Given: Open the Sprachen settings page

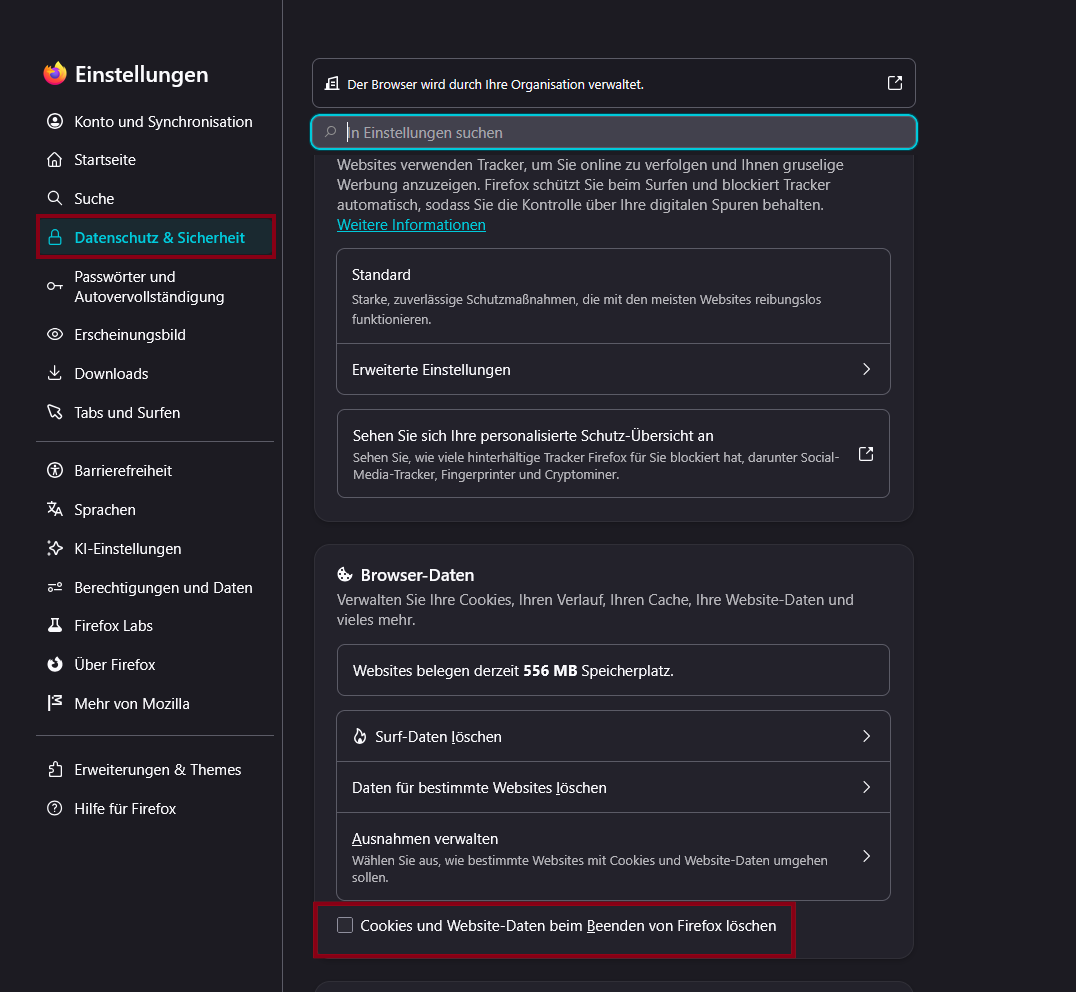Looking at the screenshot, I should click(155, 509).
